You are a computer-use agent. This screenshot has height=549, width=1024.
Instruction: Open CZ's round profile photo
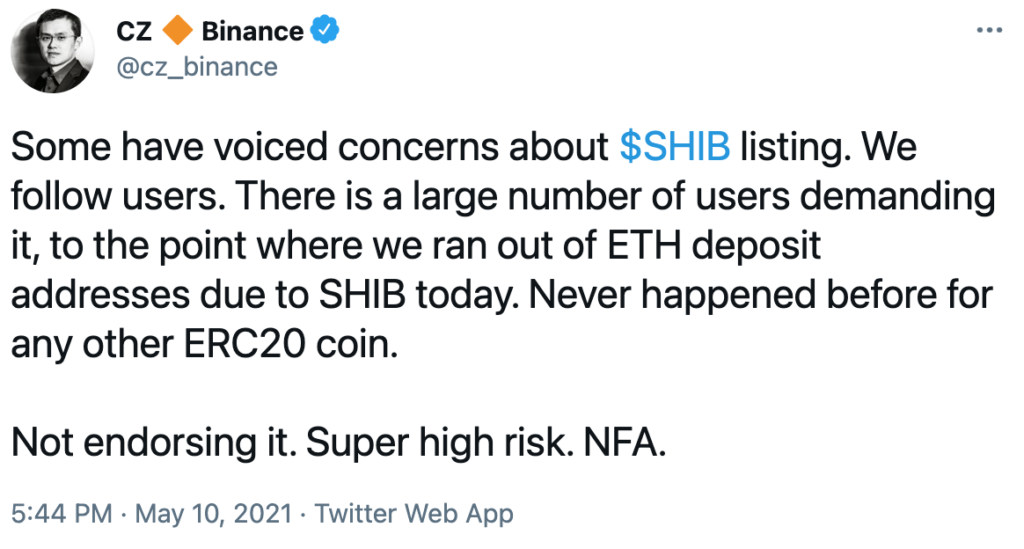click(52, 51)
